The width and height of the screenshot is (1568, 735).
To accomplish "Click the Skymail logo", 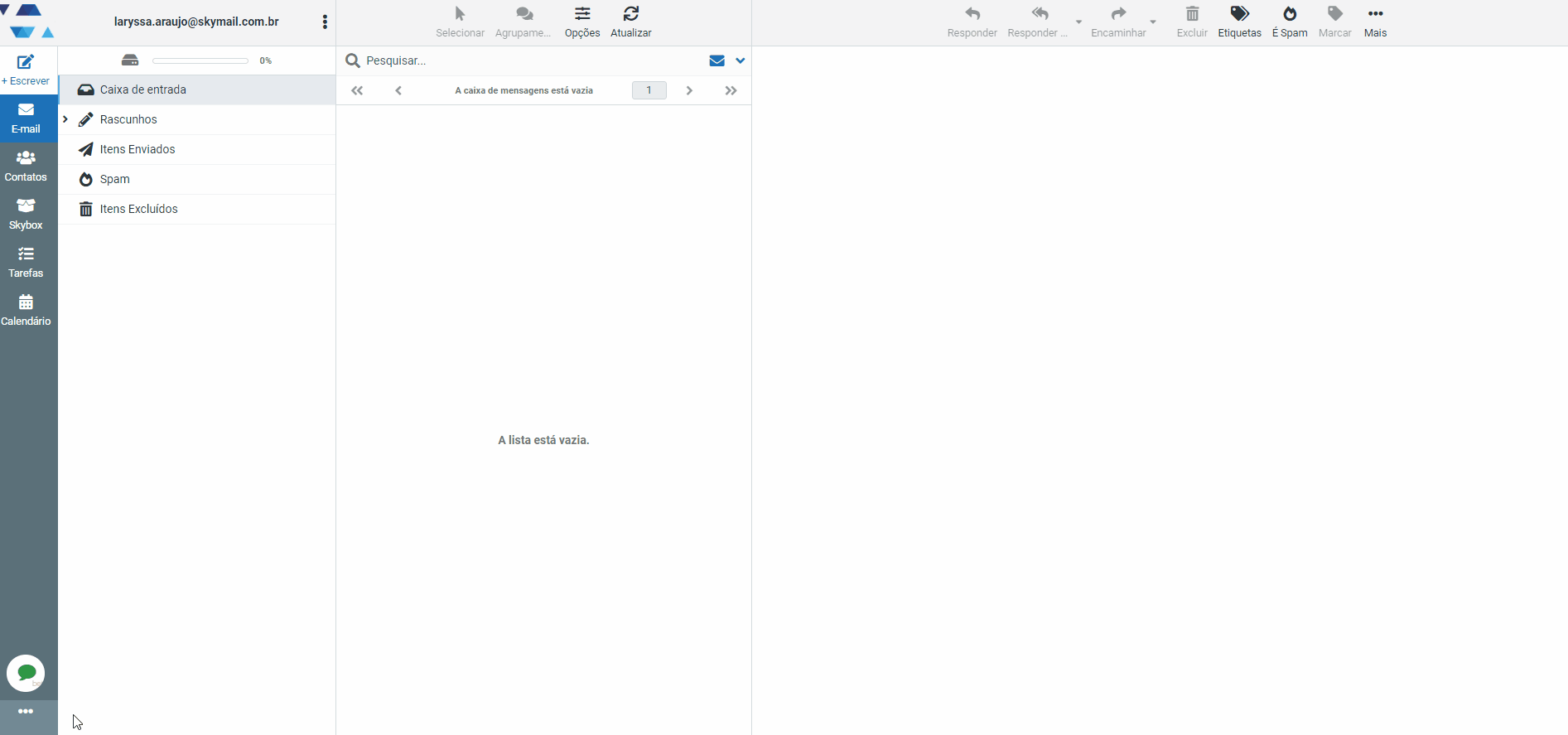I will (29, 21).
